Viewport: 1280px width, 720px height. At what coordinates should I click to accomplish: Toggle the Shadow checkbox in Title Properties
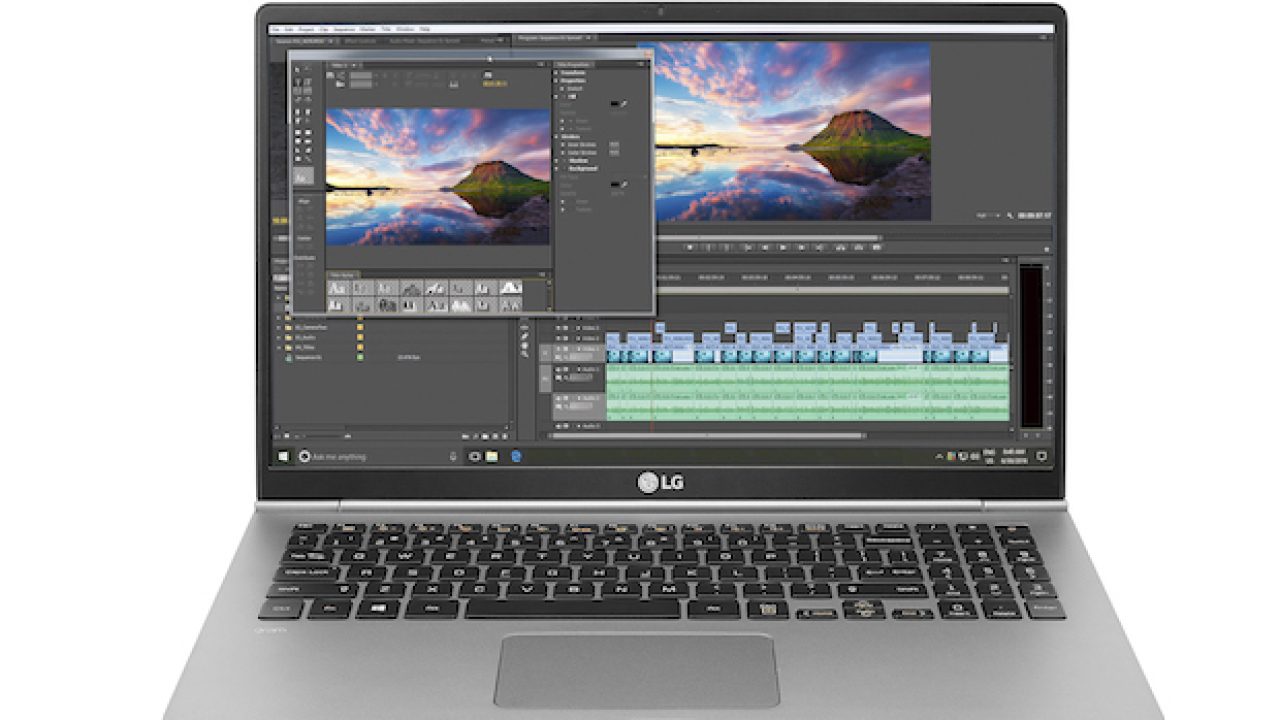565,160
